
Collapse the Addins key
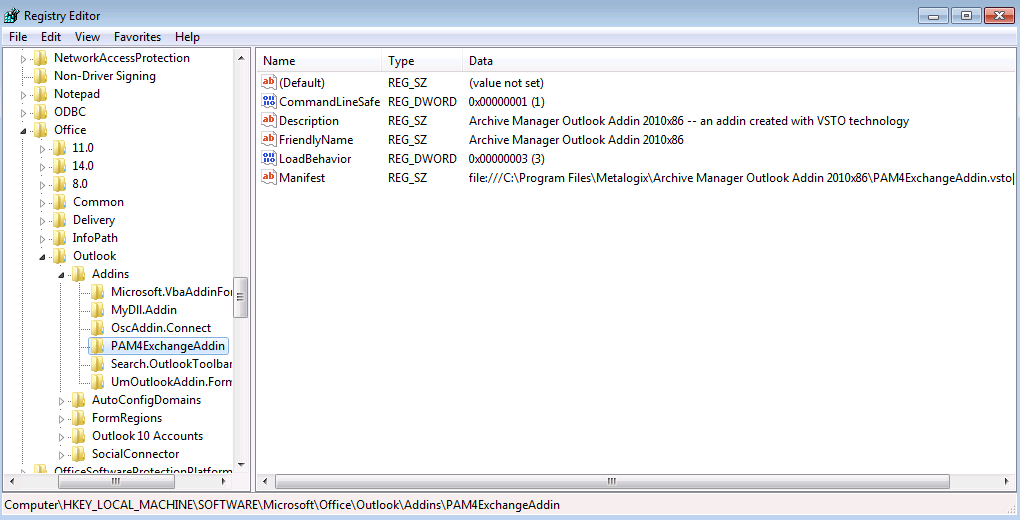[62, 275]
